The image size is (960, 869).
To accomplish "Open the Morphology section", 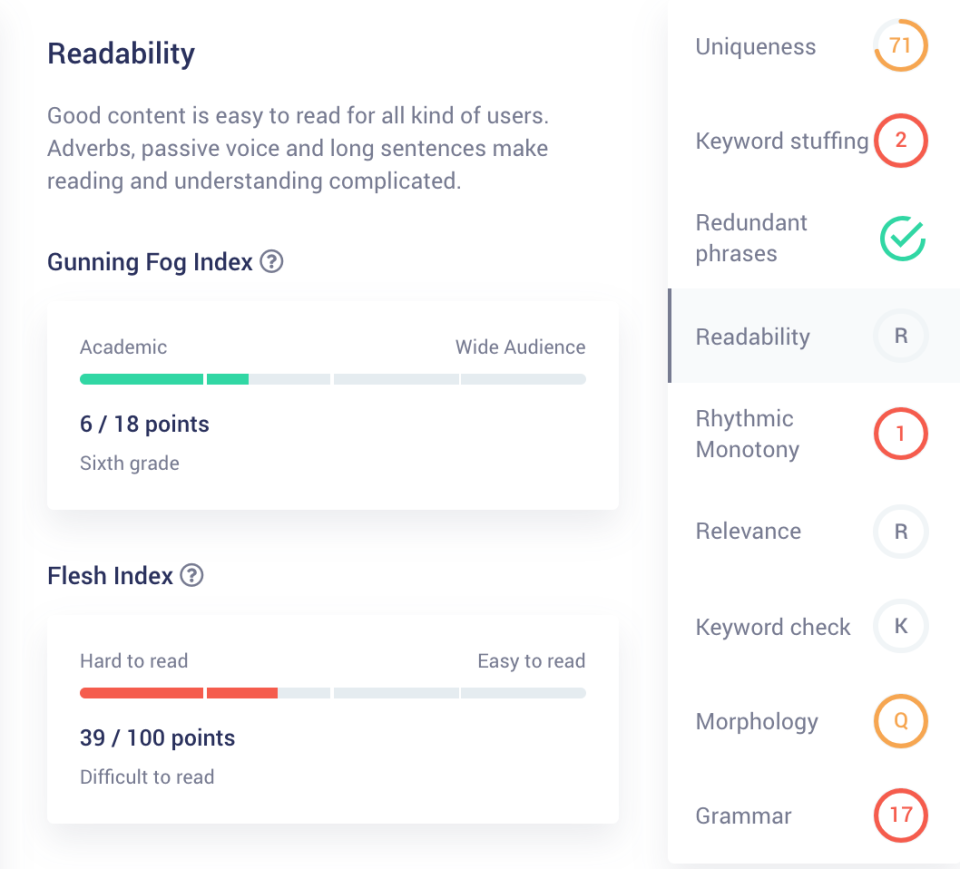I will click(x=757, y=722).
